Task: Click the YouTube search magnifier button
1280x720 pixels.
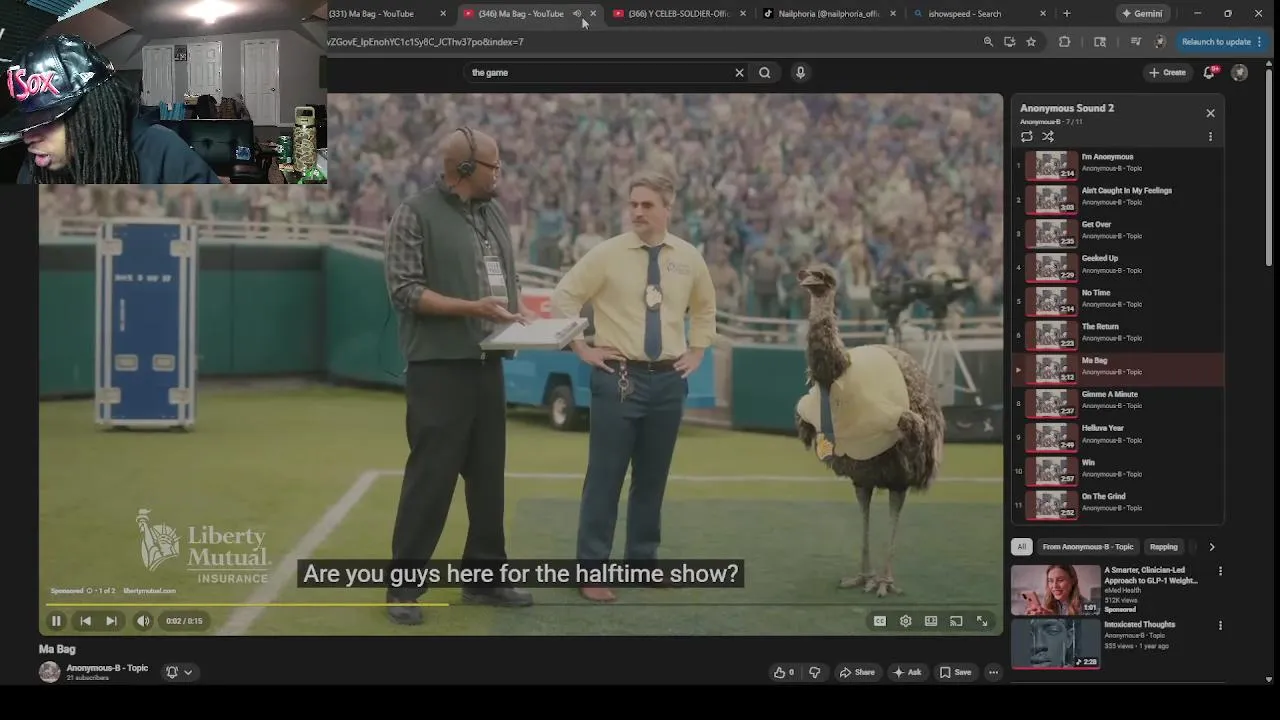Action: point(765,73)
